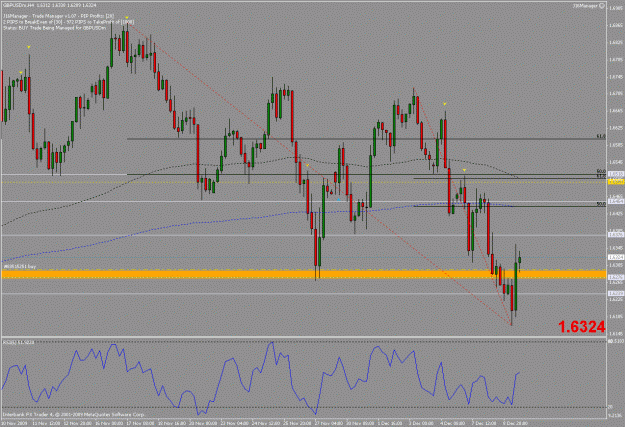This screenshot has height=427, width=625.
Task: Click the 'Status: BUY Trade Being Managed' line
Action: click(x=55, y=28)
